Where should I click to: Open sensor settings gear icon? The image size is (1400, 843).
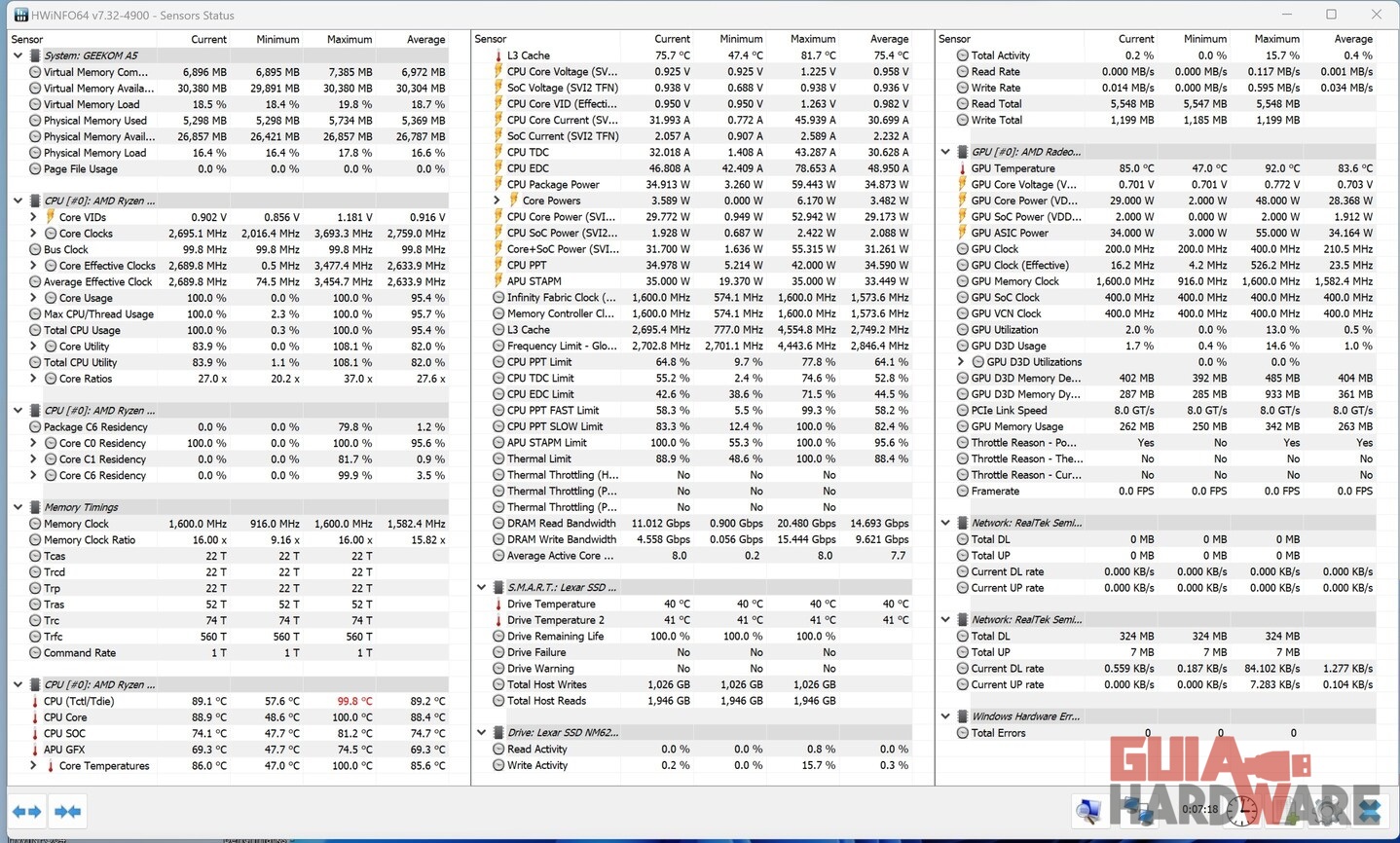pyautogui.click(x=1328, y=810)
